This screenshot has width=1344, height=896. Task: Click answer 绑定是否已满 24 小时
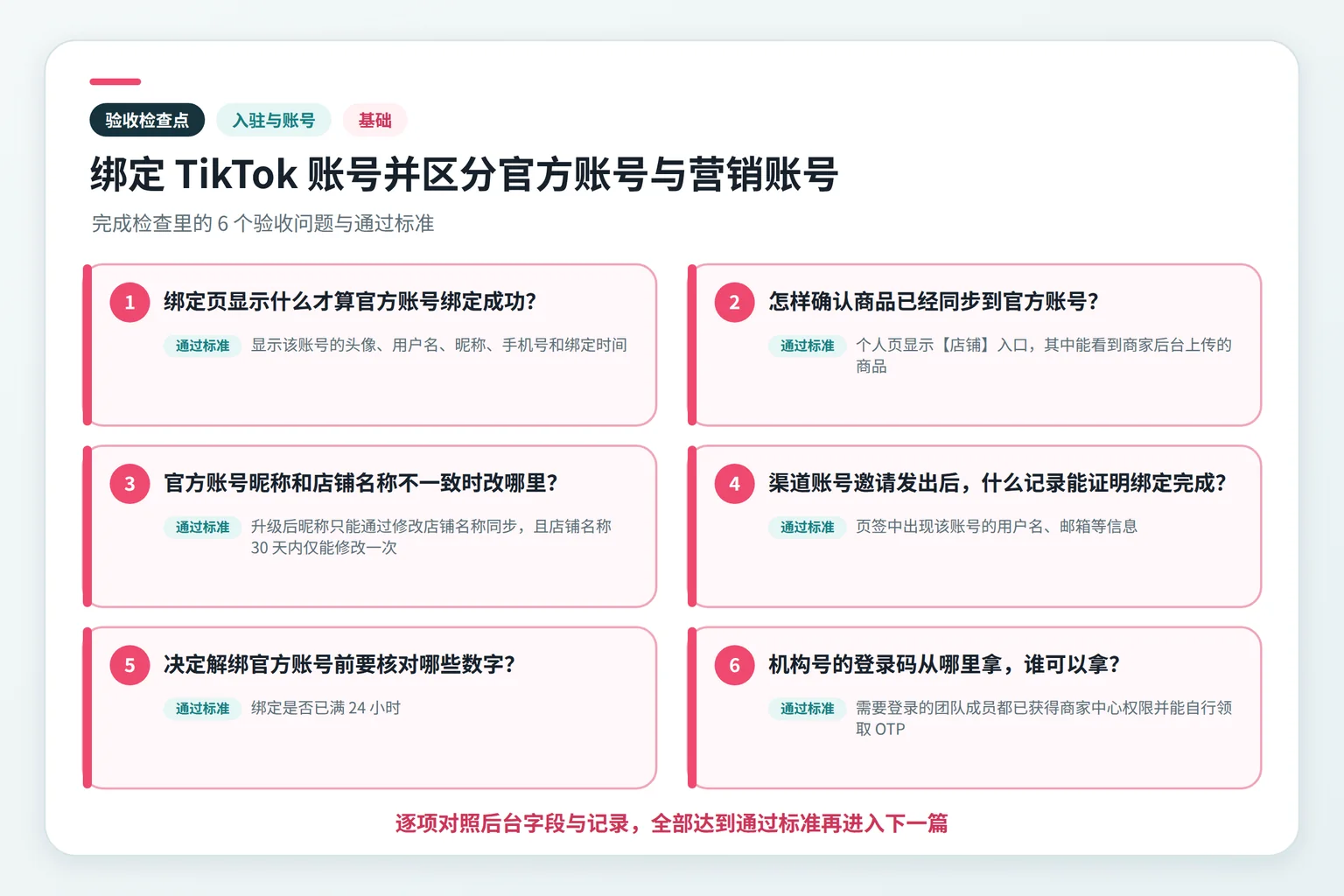[x=325, y=708]
